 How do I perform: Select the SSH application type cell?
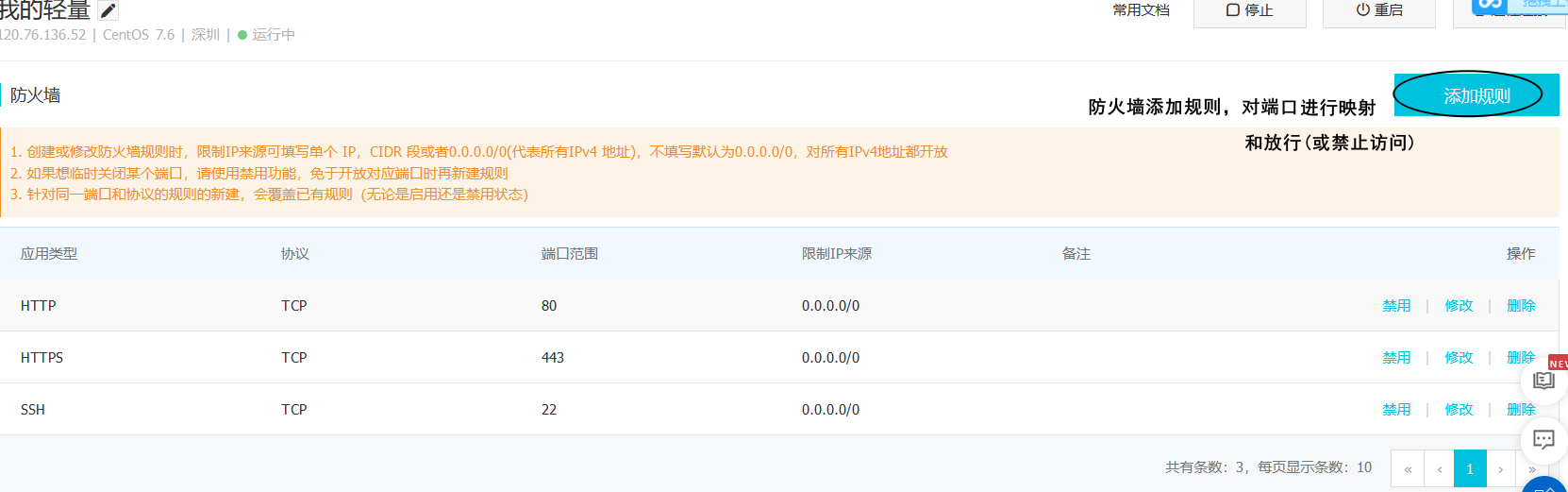pyautogui.click(x=33, y=410)
